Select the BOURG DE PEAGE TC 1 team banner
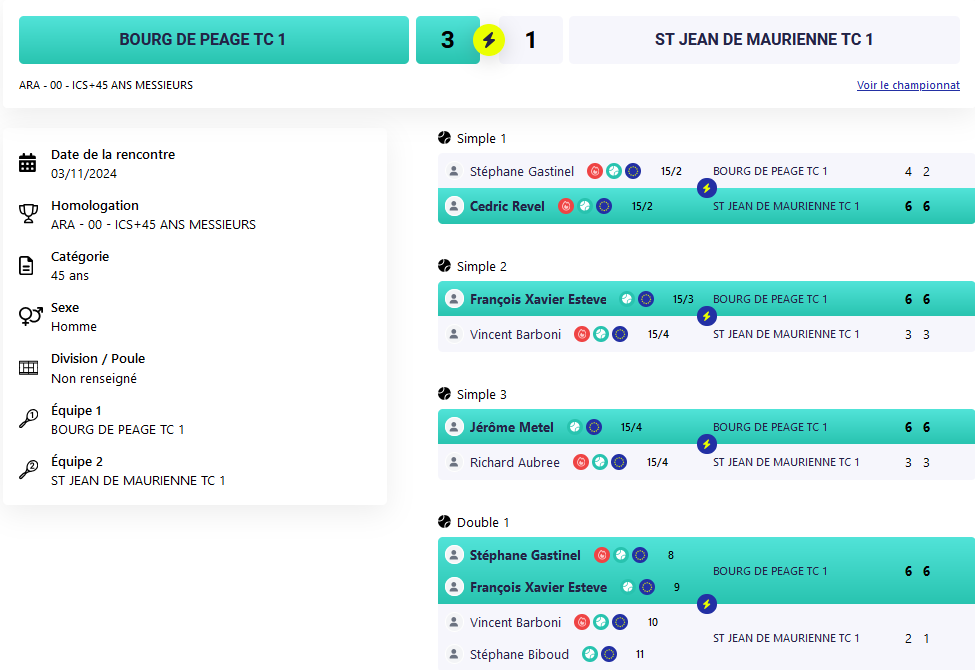The height and width of the screenshot is (670, 975). point(214,40)
